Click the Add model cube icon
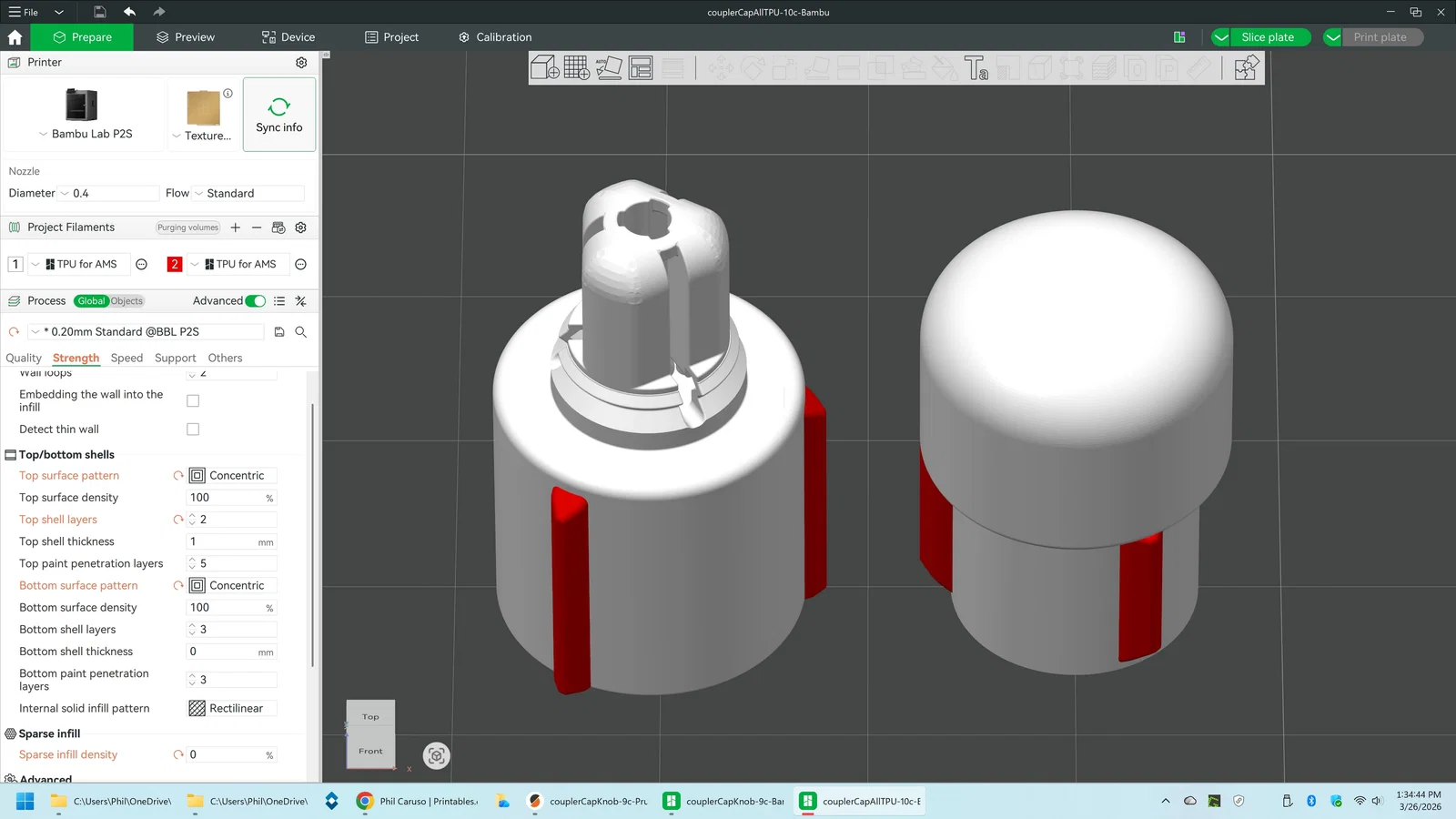This screenshot has height=819, width=1456. click(544, 68)
